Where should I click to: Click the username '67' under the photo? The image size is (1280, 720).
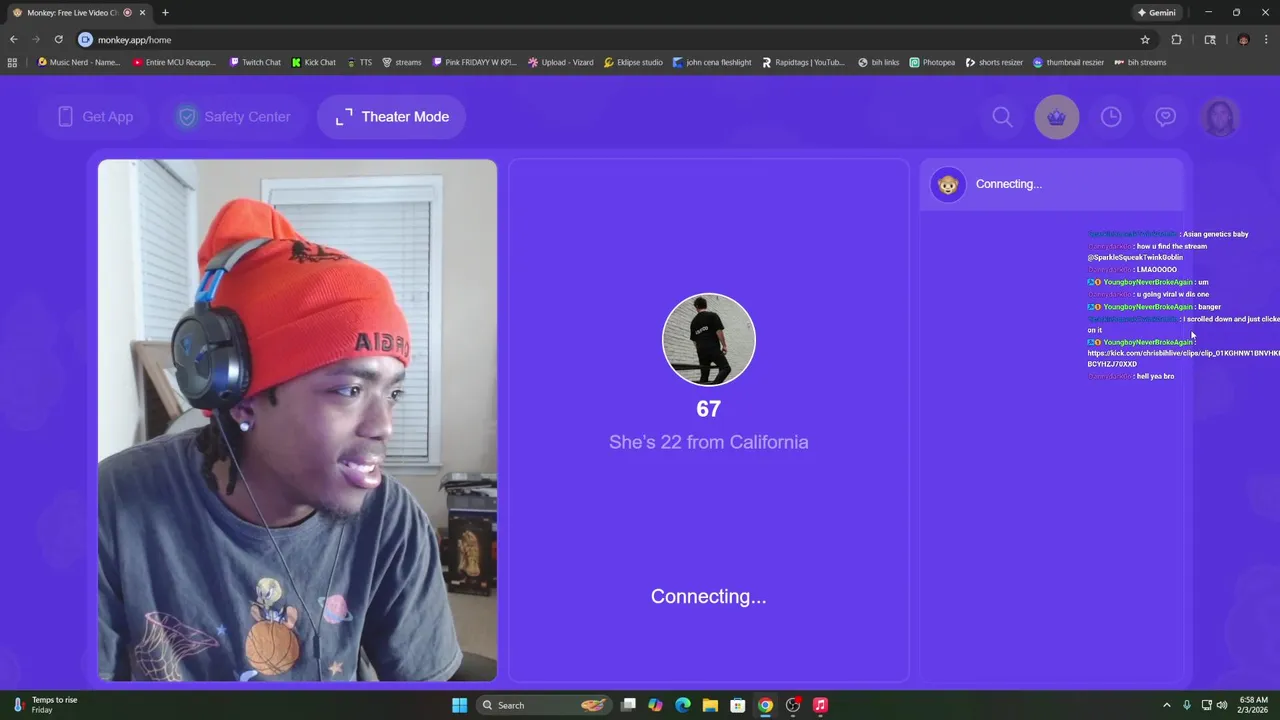point(709,409)
